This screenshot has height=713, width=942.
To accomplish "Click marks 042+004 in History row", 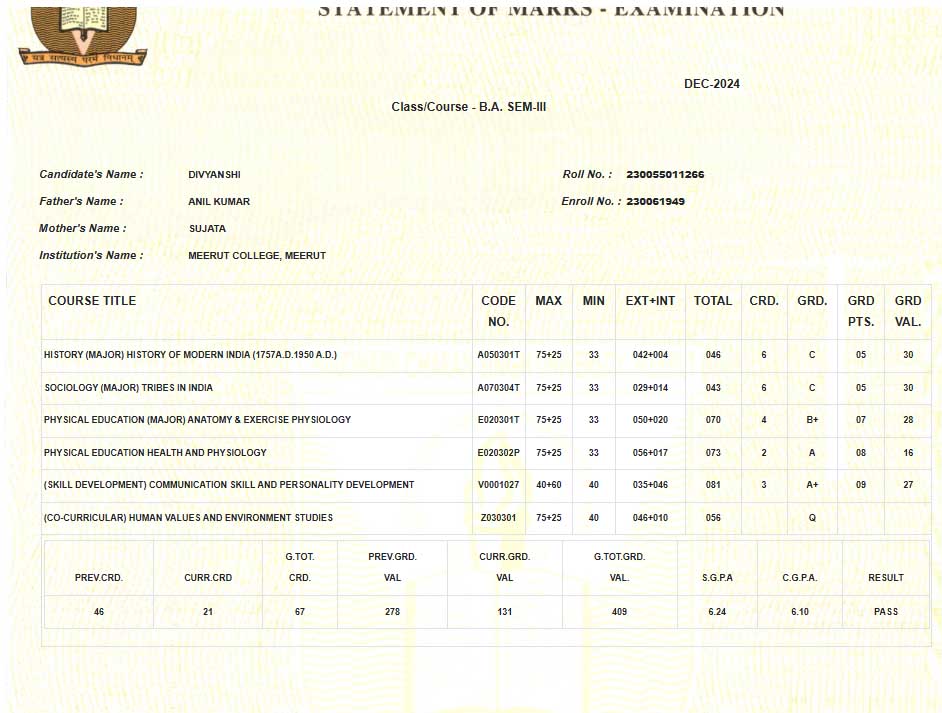I will [x=650, y=355].
